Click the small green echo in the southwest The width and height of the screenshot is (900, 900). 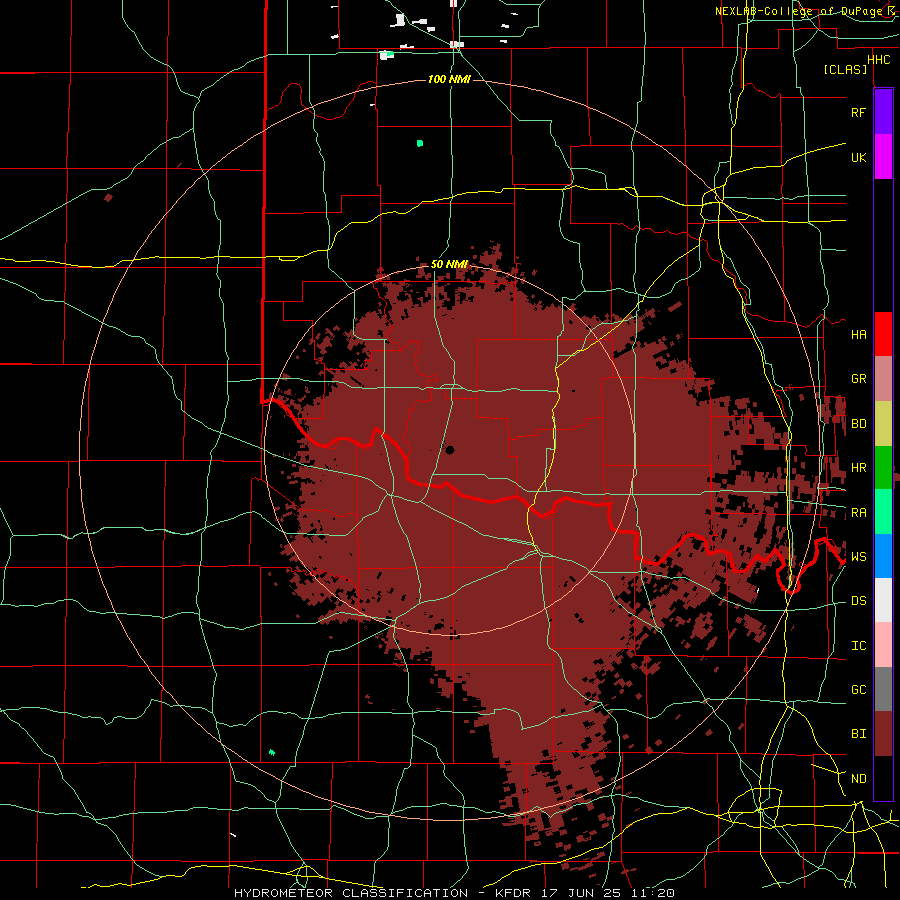271,752
